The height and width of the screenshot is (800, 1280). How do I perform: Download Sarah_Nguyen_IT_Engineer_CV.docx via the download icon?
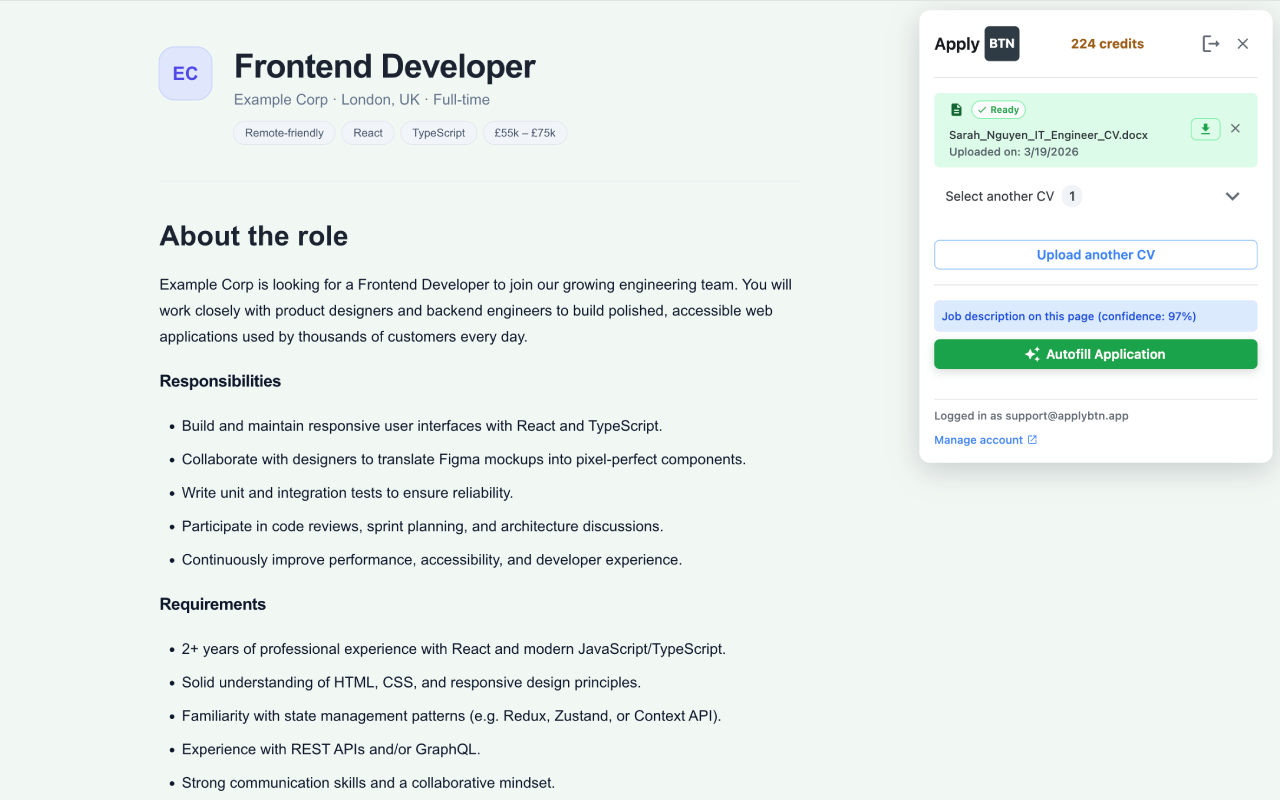[x=1205, y=129]
